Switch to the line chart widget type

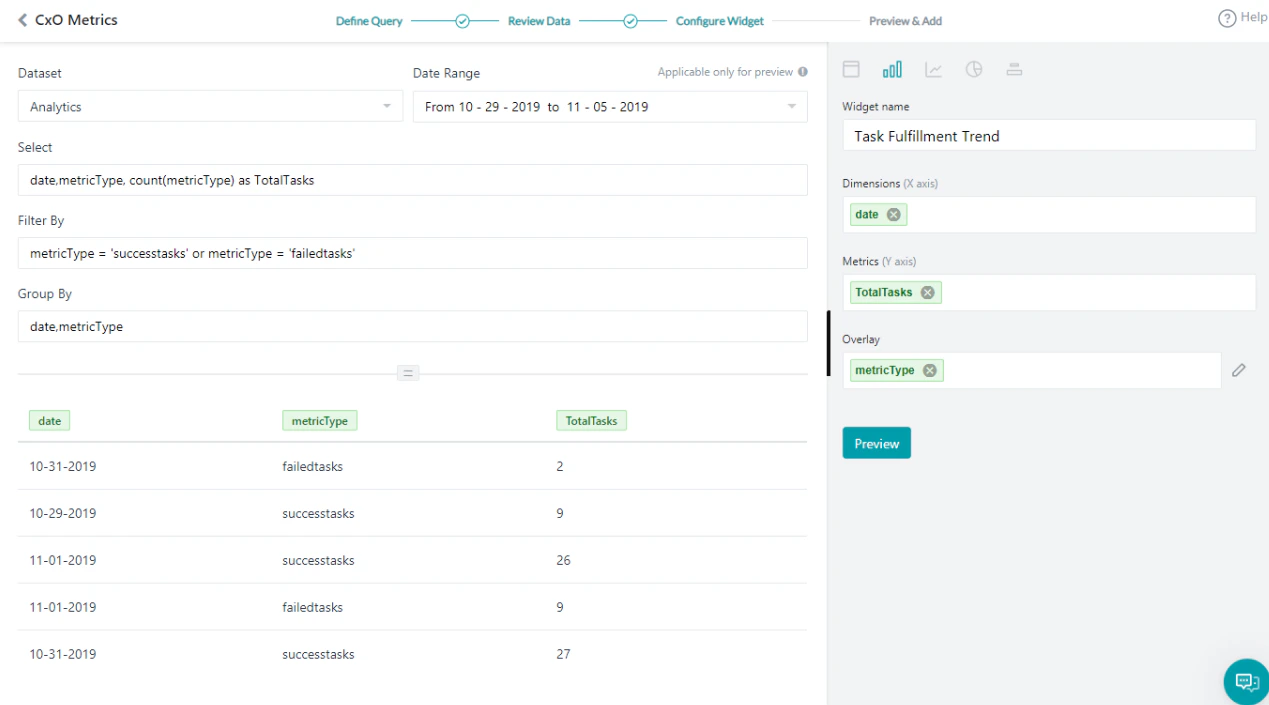click(933, 69)
